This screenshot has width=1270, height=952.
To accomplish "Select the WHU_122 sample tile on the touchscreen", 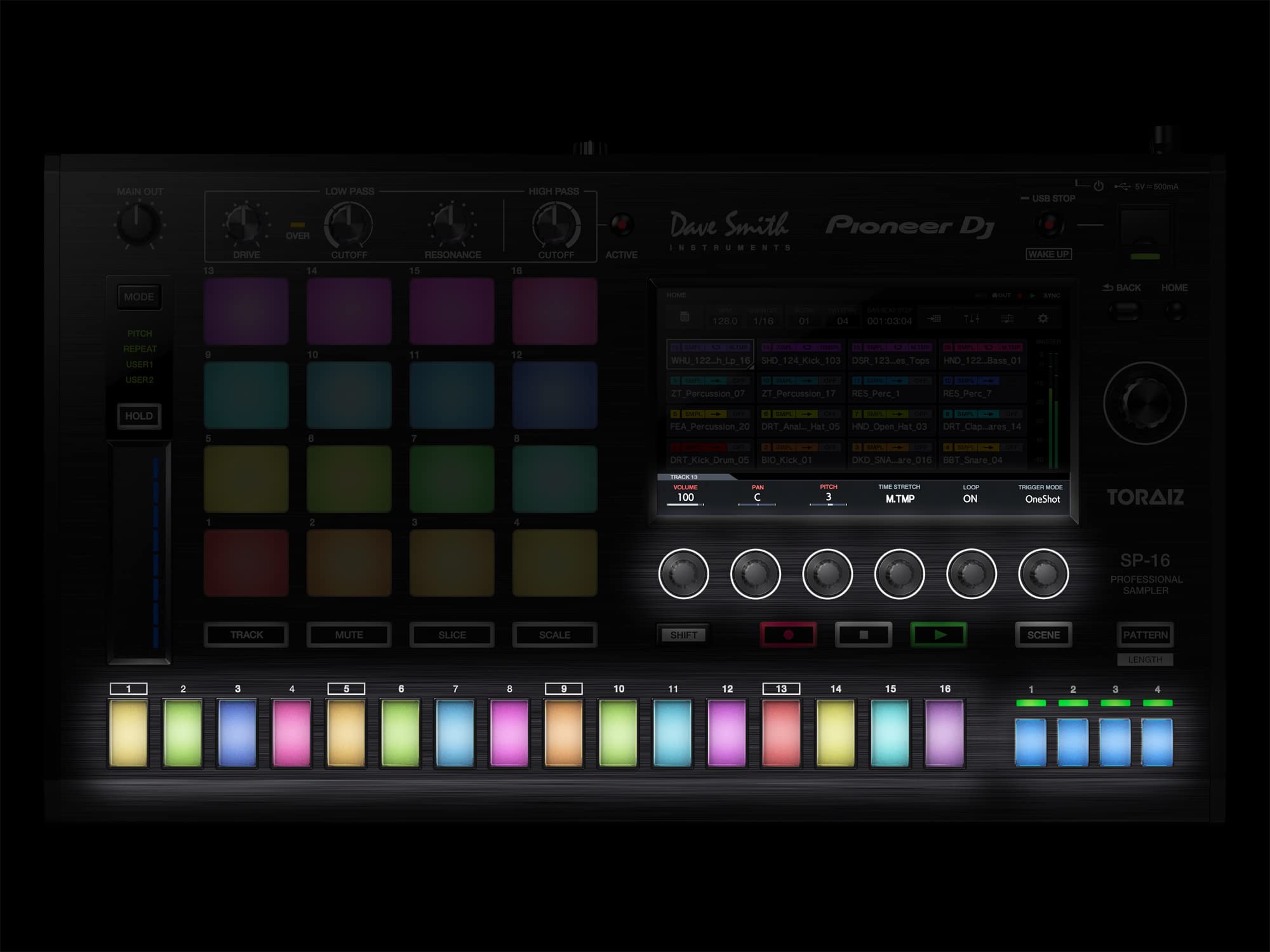I will click(710, 355).
